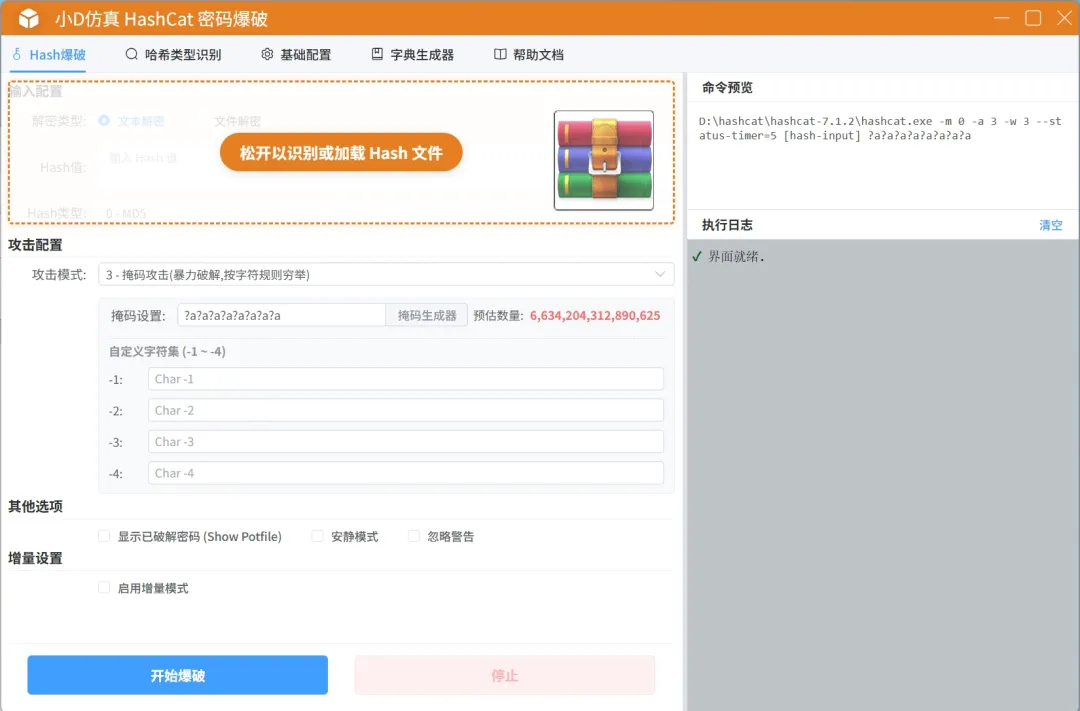The width and height of the screenshot is (1080, 711).
Task: Open the 字典生成器 tab
Action: [413, 54]
